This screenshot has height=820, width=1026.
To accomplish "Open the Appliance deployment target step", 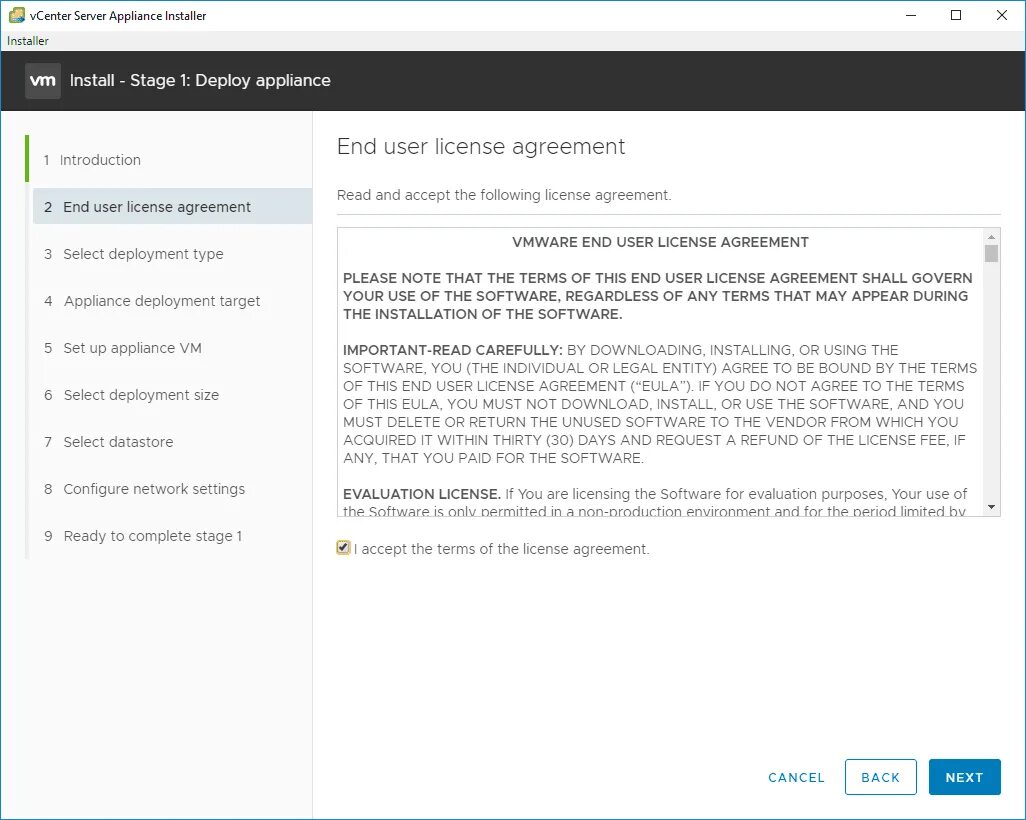I will (x=162, y=301).
